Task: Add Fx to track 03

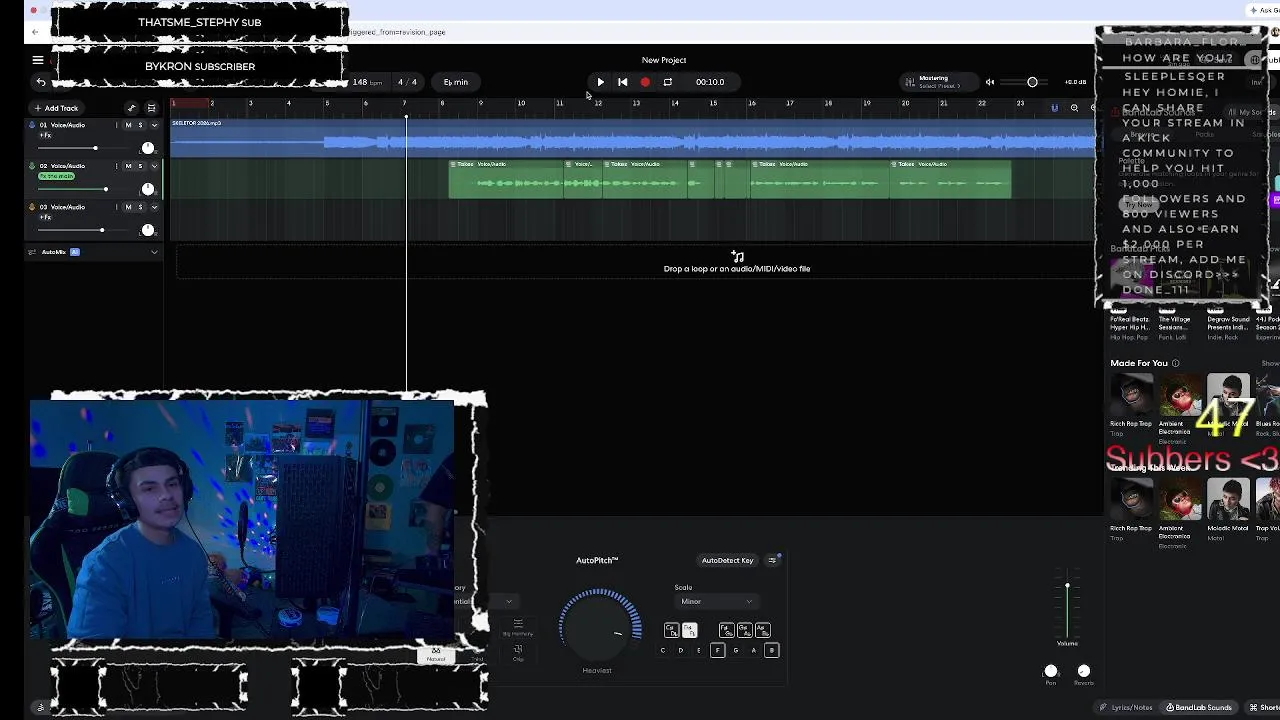Action: [45, 217]
